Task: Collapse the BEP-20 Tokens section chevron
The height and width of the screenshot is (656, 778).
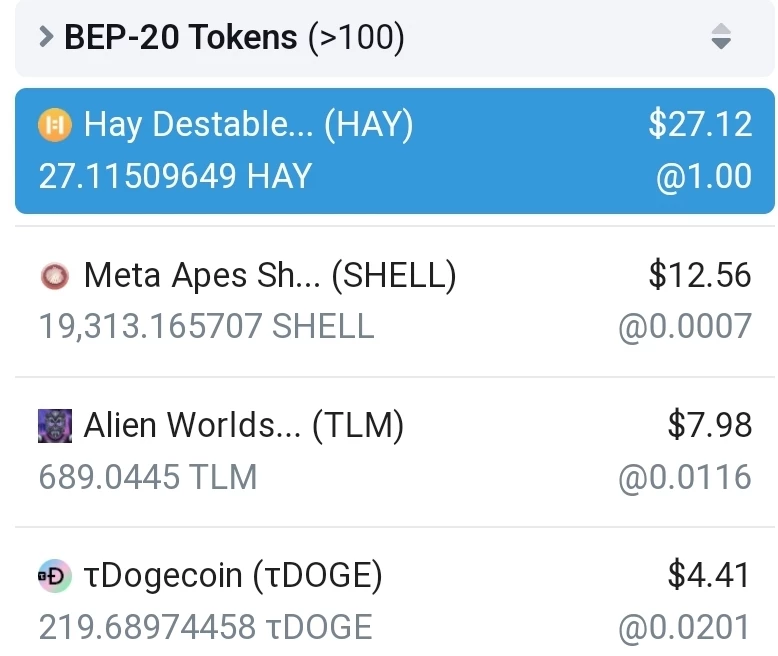Action: point(46,37)
